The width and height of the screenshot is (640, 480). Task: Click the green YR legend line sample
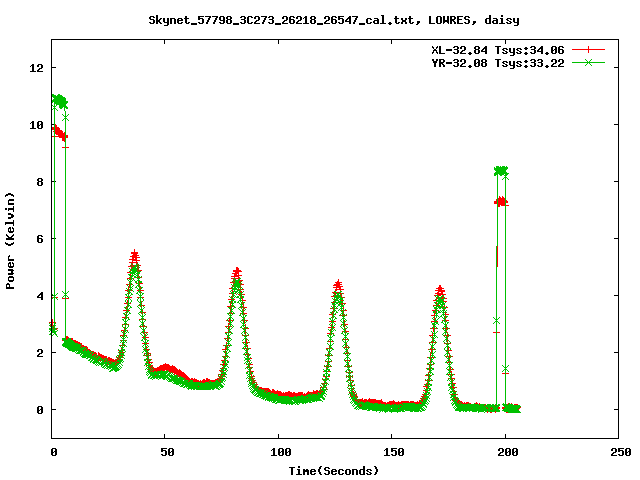tap(588, 62)
